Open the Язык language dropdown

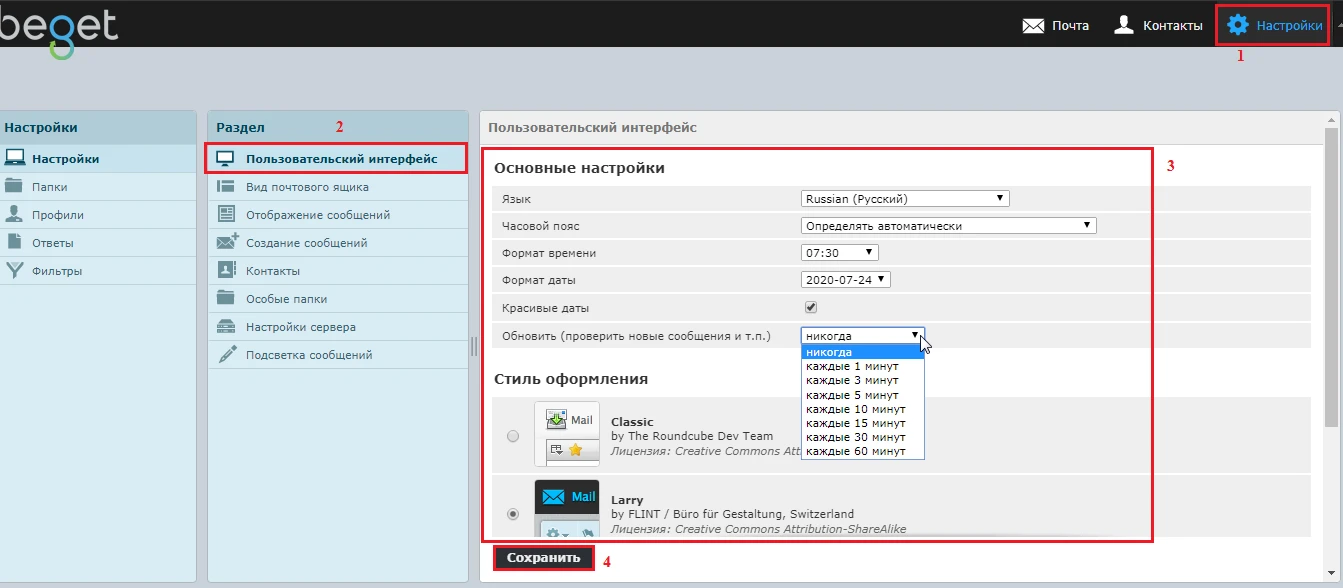pos(905,199)
